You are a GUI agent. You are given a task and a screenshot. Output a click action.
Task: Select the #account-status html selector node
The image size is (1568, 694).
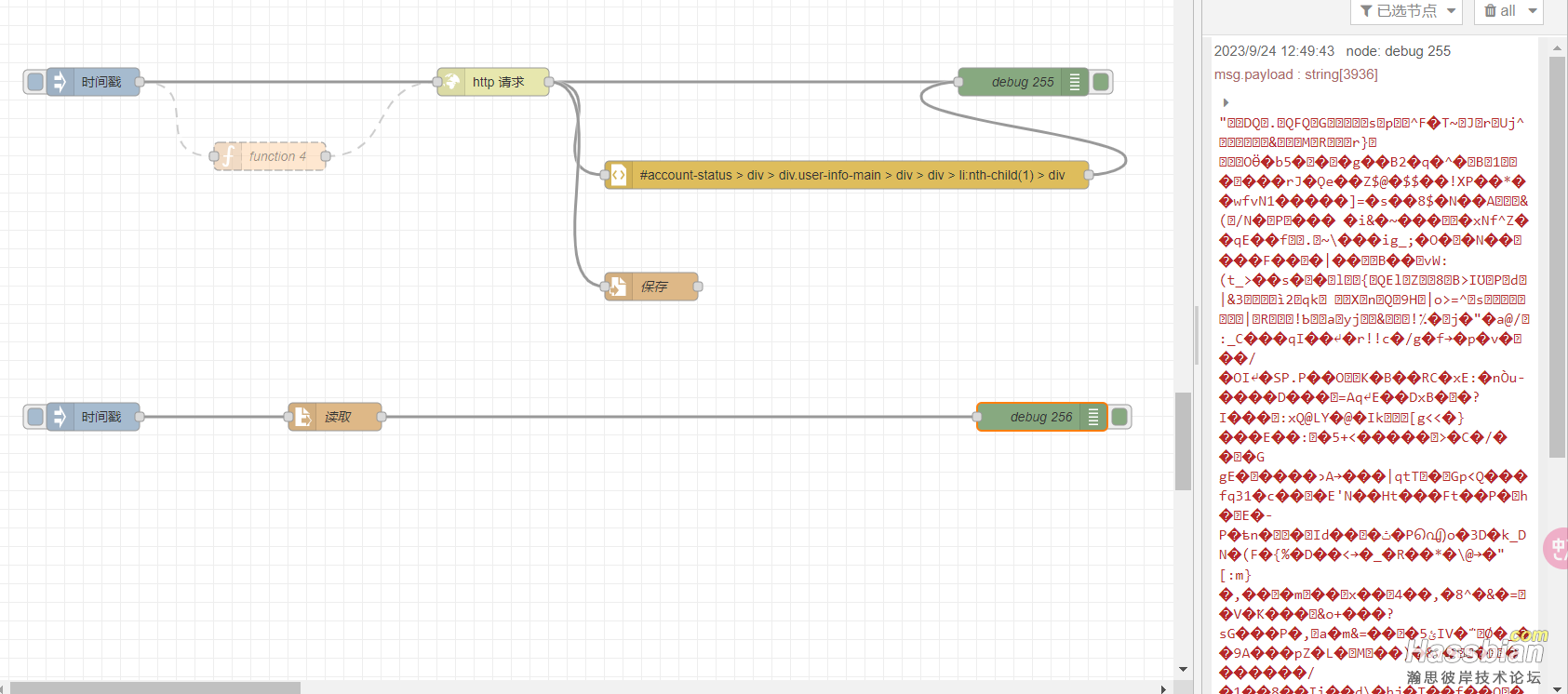click(847, 175)
